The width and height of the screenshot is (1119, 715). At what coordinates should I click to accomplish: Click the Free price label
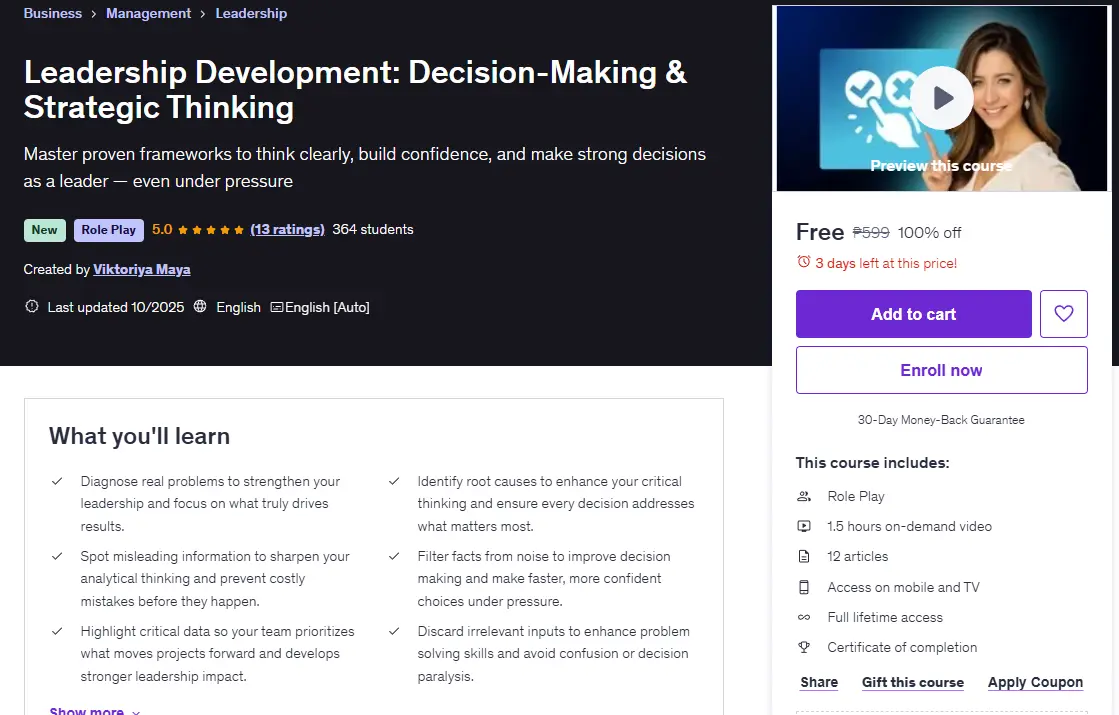click(820, 232)
